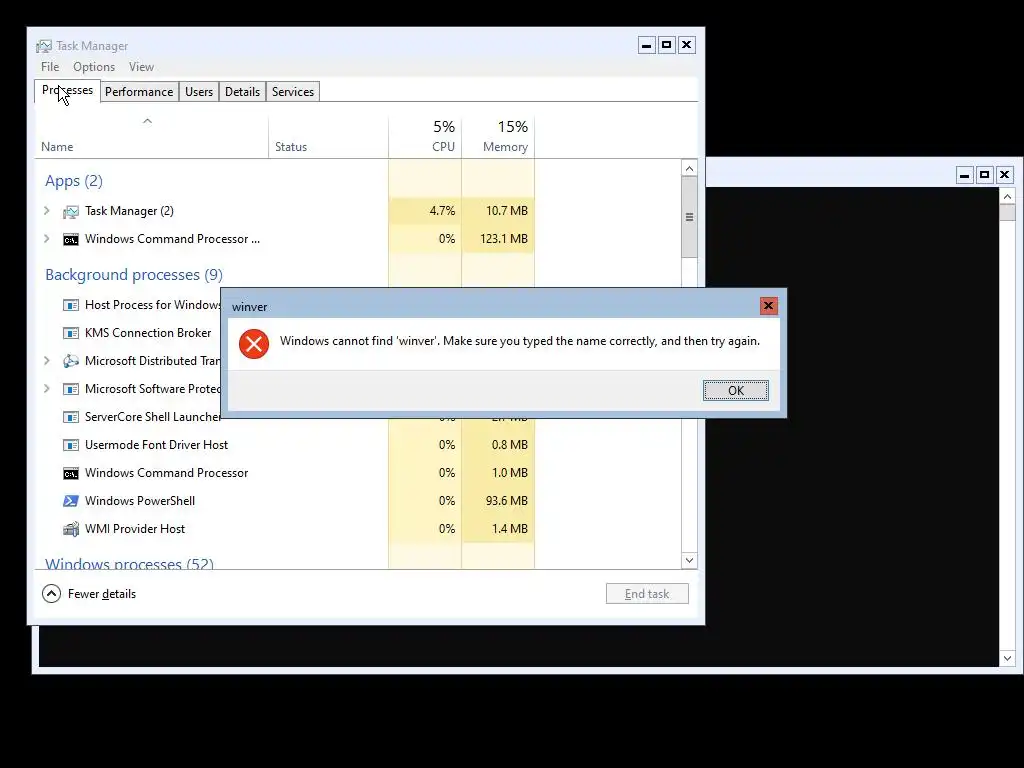The width and height of the screenshot is (1024, 768).
Task: Click the Windows PowerShell icon
Action: tap(71, 501)
